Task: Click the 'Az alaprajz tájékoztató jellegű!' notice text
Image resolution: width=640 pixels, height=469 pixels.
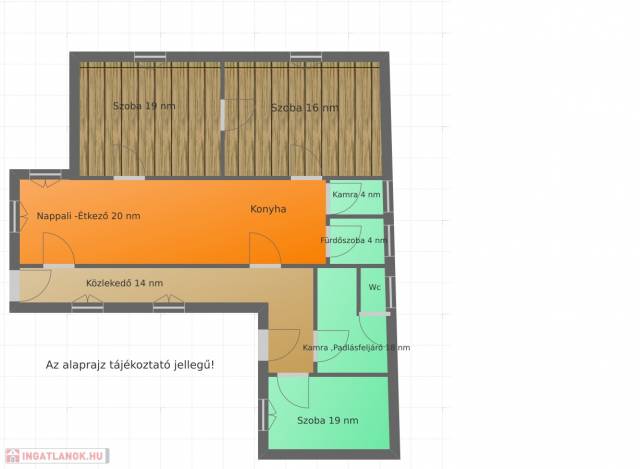Action: click(130, 365)
